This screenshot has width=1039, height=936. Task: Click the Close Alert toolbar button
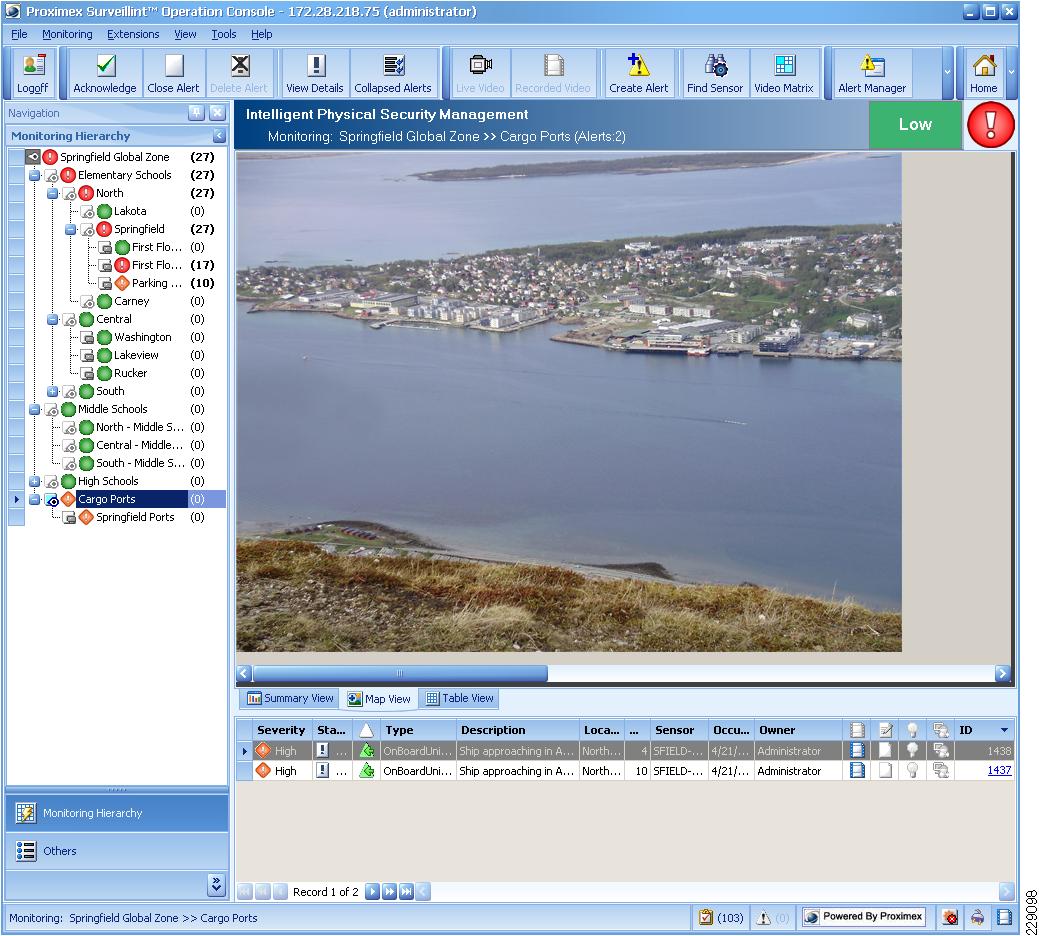coord(173,73)
